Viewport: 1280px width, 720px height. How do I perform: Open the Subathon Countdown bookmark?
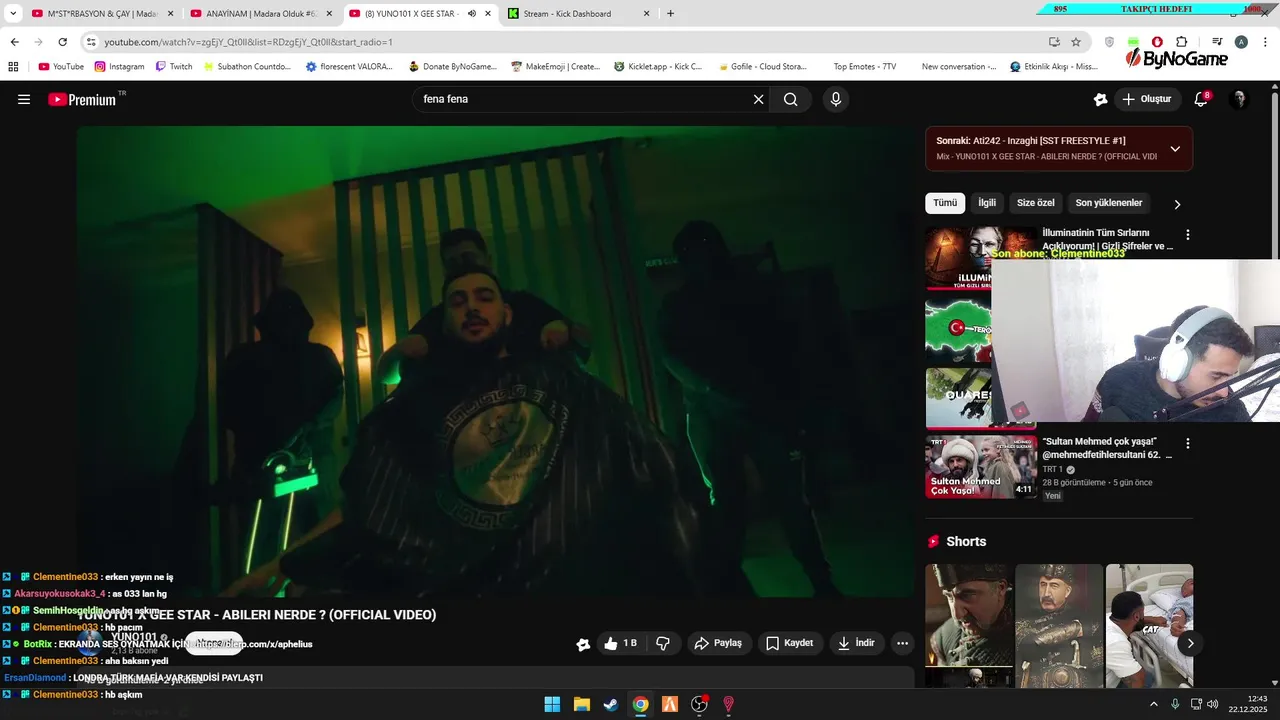[247, 67]
